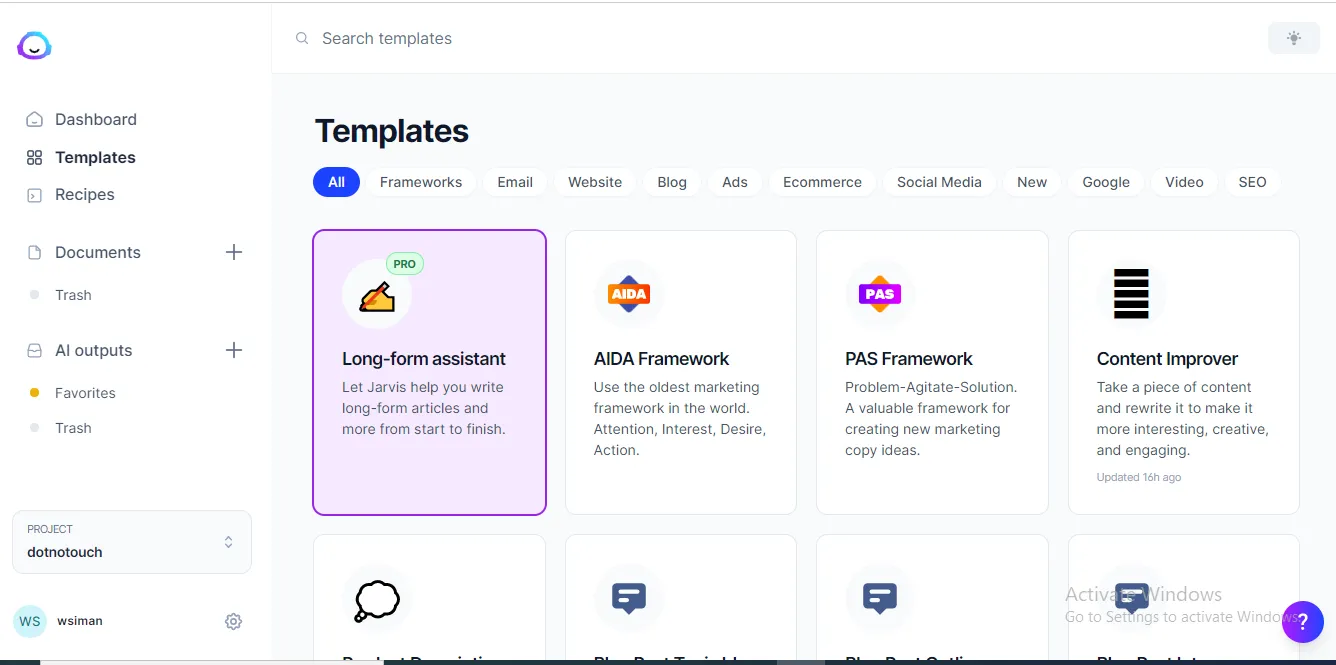1336x665 pixels.
Task: Click the AI outputs inbox icon
Action: point(34,350)
